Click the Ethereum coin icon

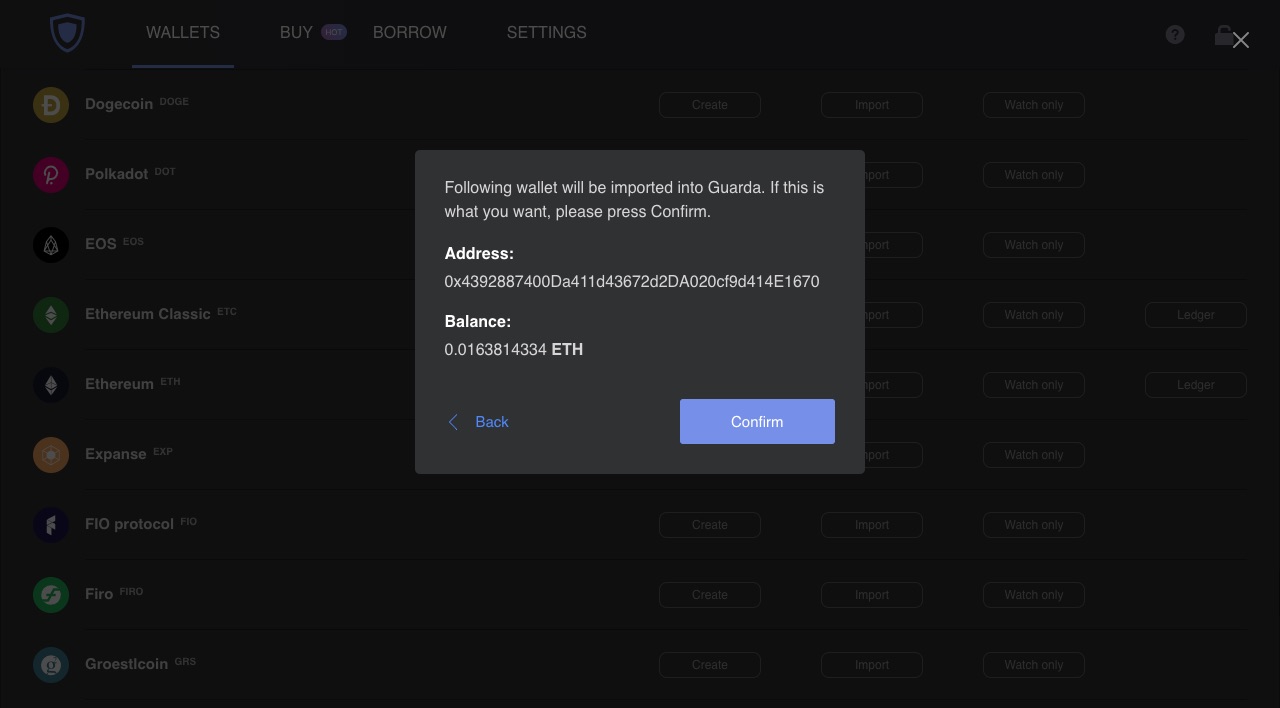pos(51,384)
